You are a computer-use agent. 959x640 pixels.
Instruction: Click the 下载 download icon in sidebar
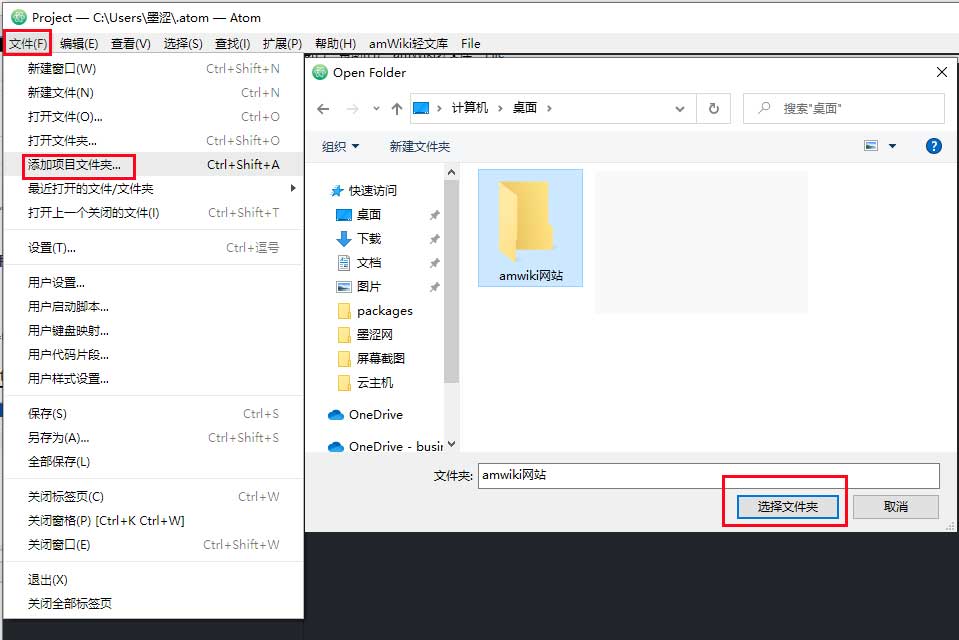click(x=343, y=238)
